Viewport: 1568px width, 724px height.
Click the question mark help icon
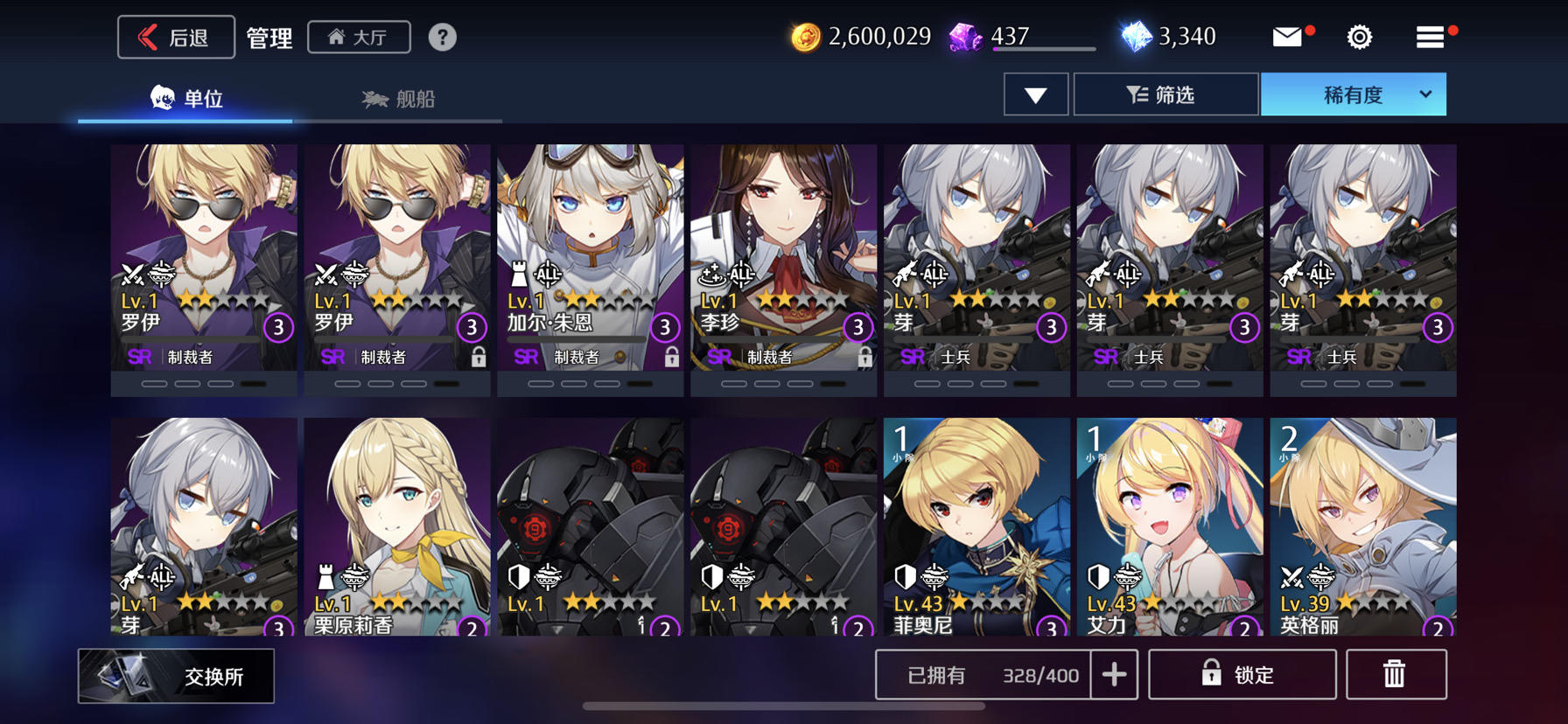click(x=442, y=37)
